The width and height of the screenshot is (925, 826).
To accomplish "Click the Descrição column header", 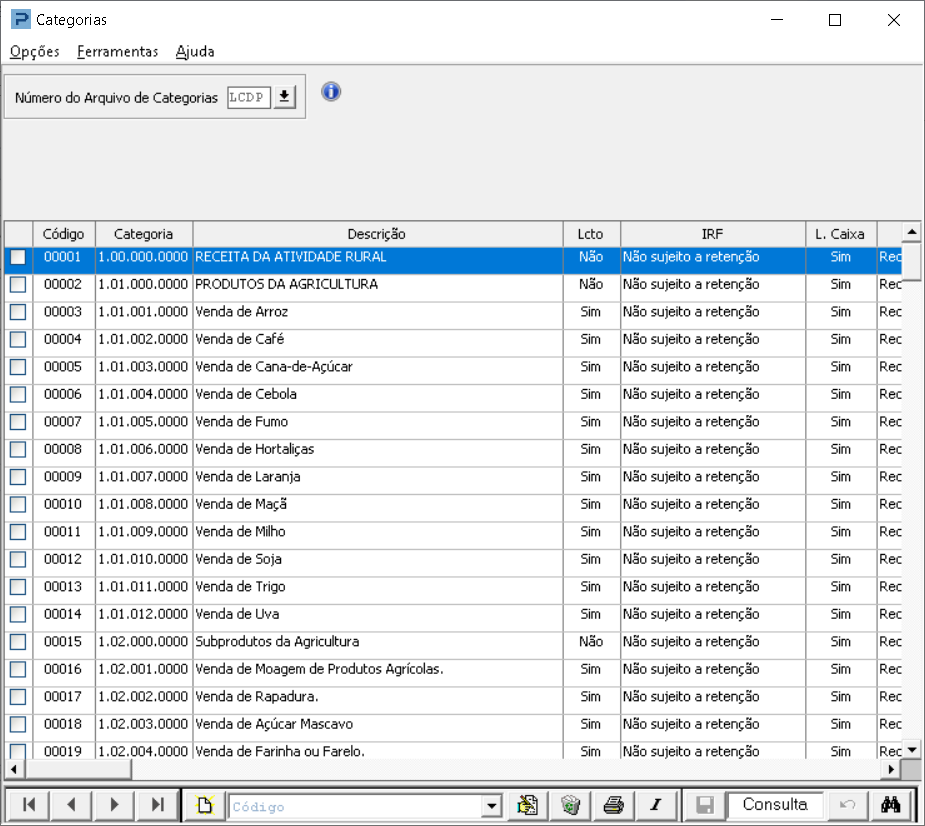I will (378, 234).
